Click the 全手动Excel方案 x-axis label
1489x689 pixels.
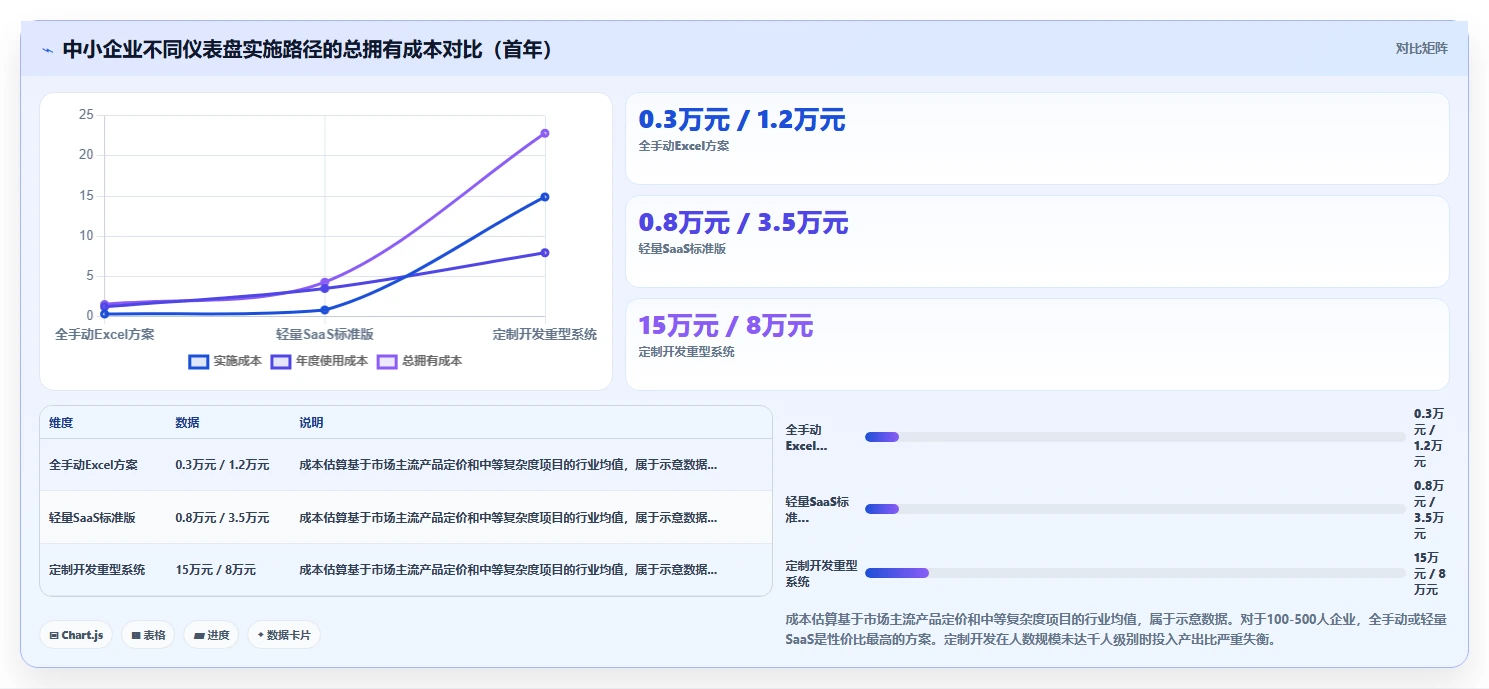click(x=105, y=334)
